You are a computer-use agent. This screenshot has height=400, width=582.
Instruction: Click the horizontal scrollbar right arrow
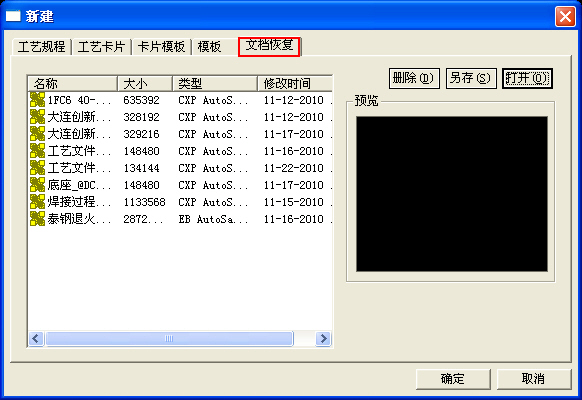click(323, 338)
